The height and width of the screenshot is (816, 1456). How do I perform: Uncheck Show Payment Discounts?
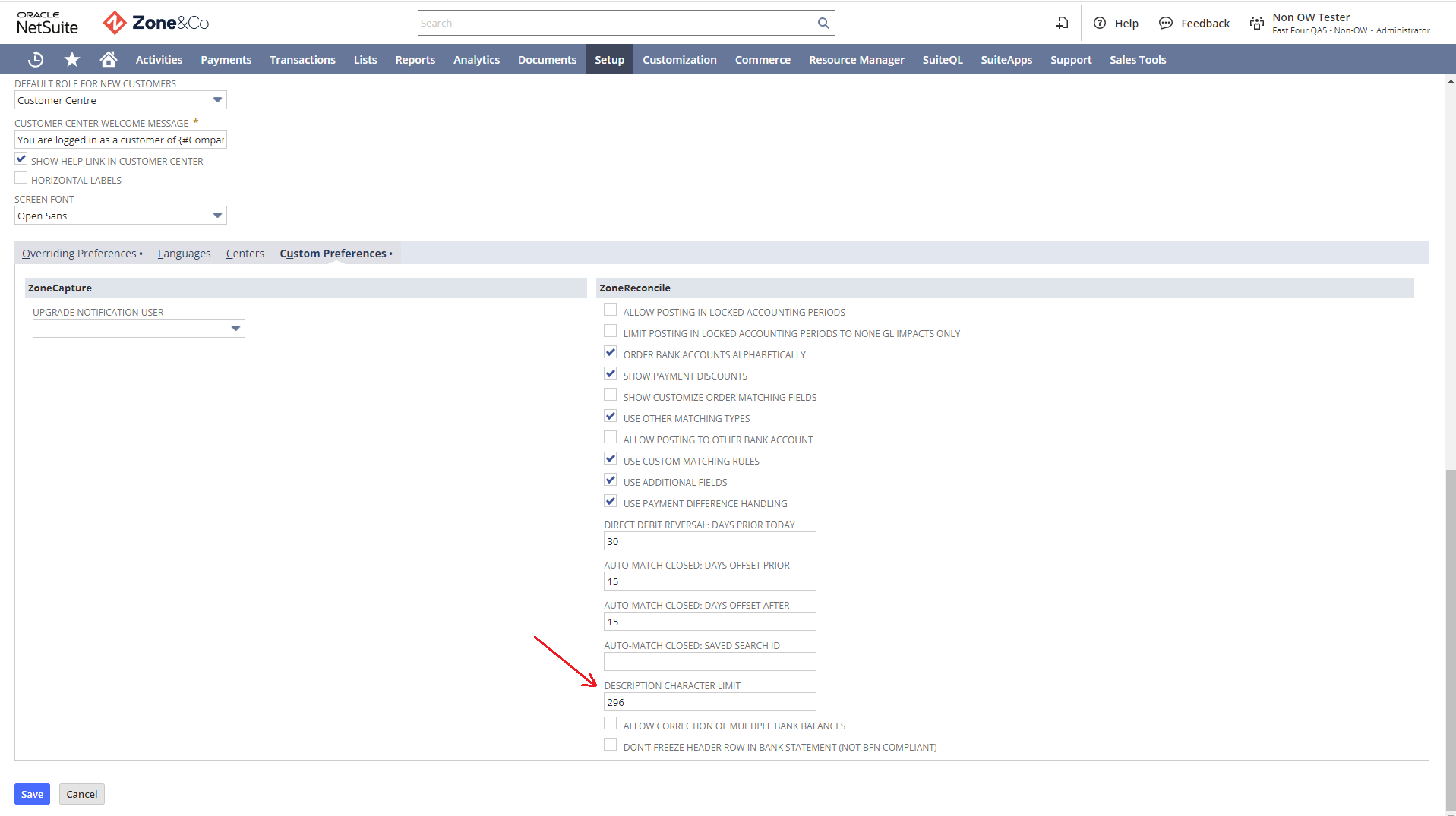[611, 373]
